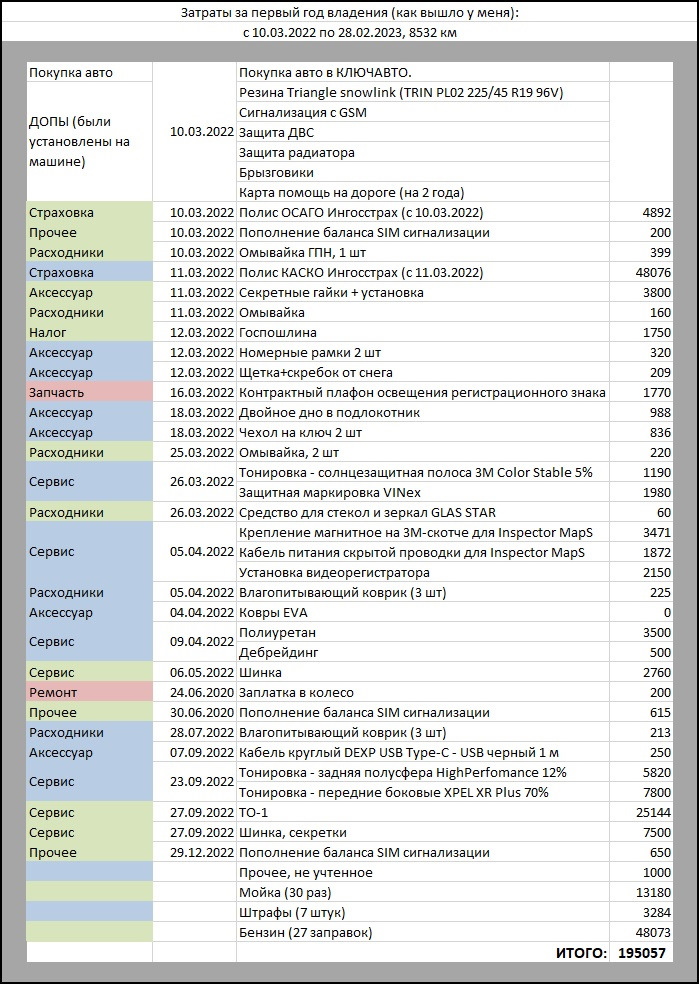Click the amount 615
Image resolution: width=699 pixels, height=984 pixels.
click(660, 714)
